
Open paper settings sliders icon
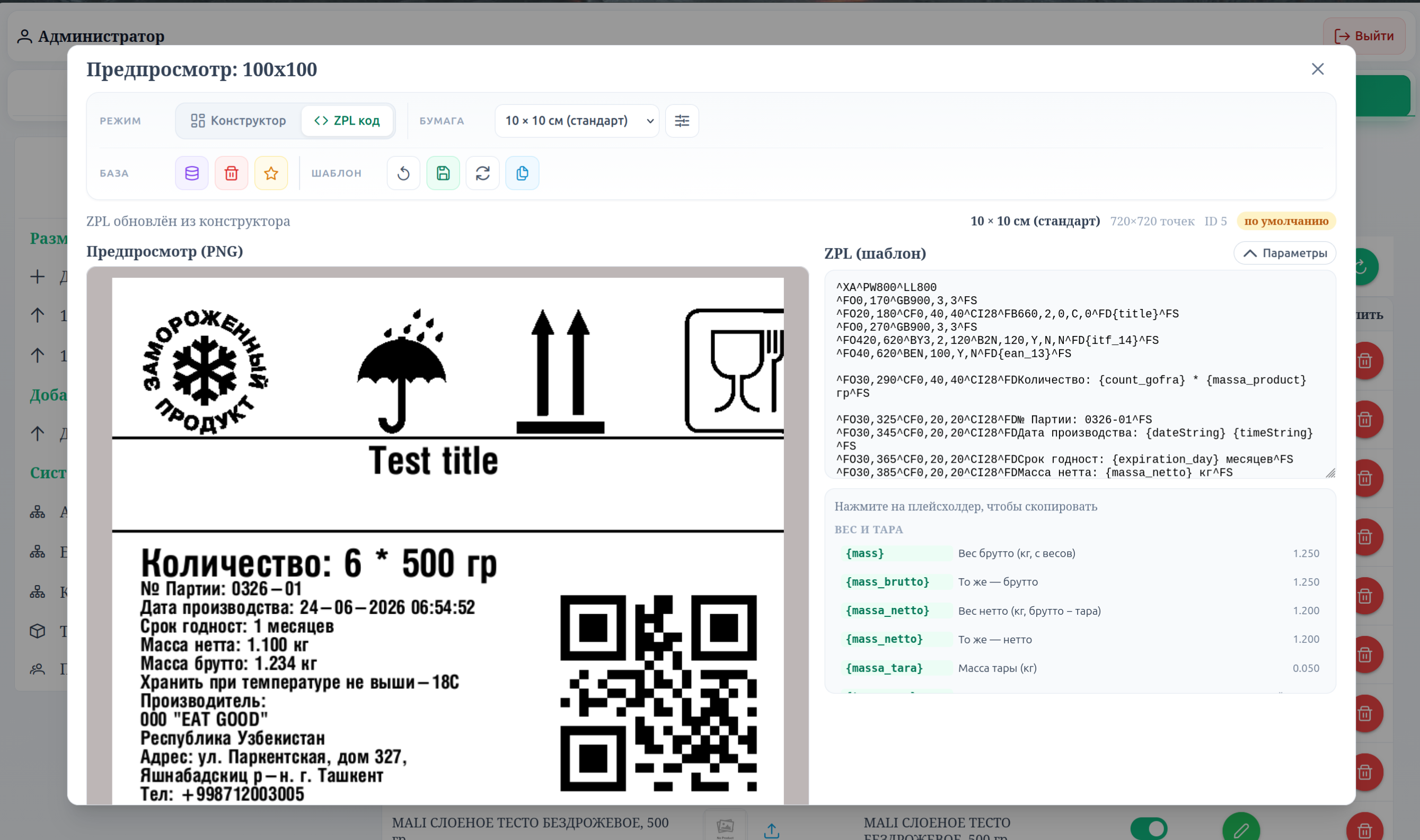[x=682, y=120]
